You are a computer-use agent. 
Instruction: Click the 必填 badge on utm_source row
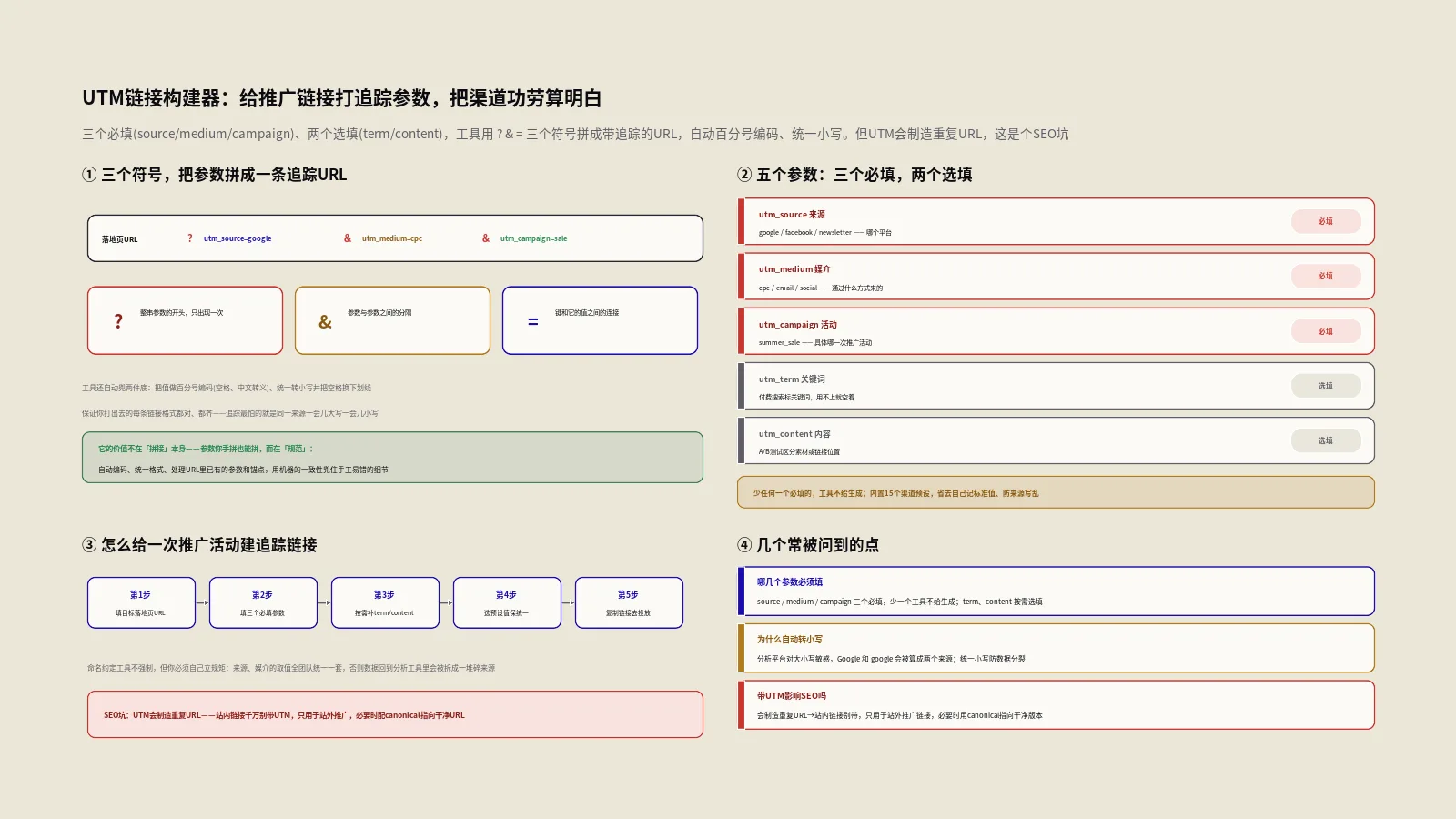(x=1326, y=221)
